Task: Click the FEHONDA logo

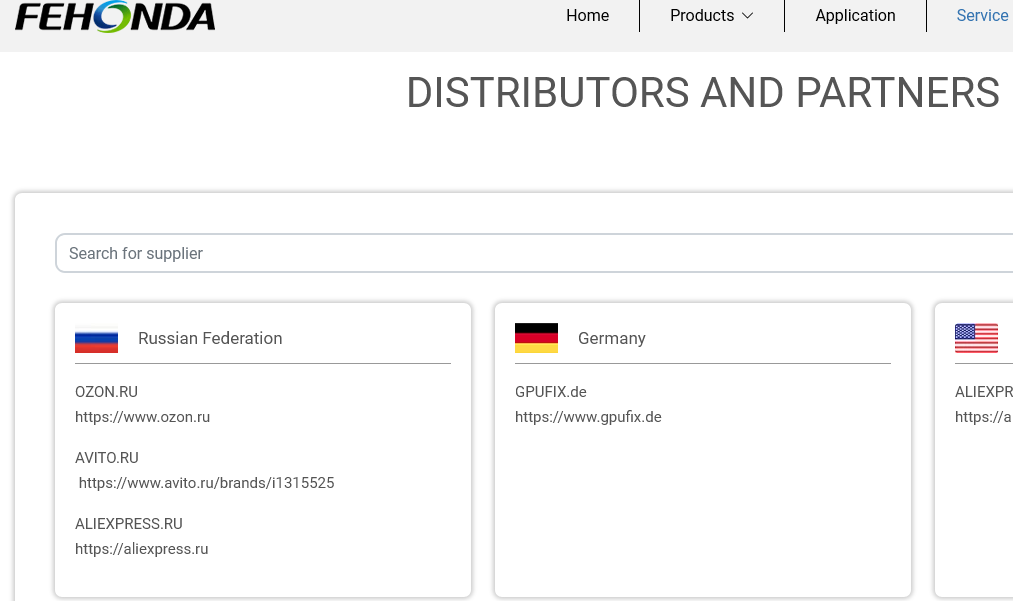Action: pyautogui.click(x=115, y=17)
